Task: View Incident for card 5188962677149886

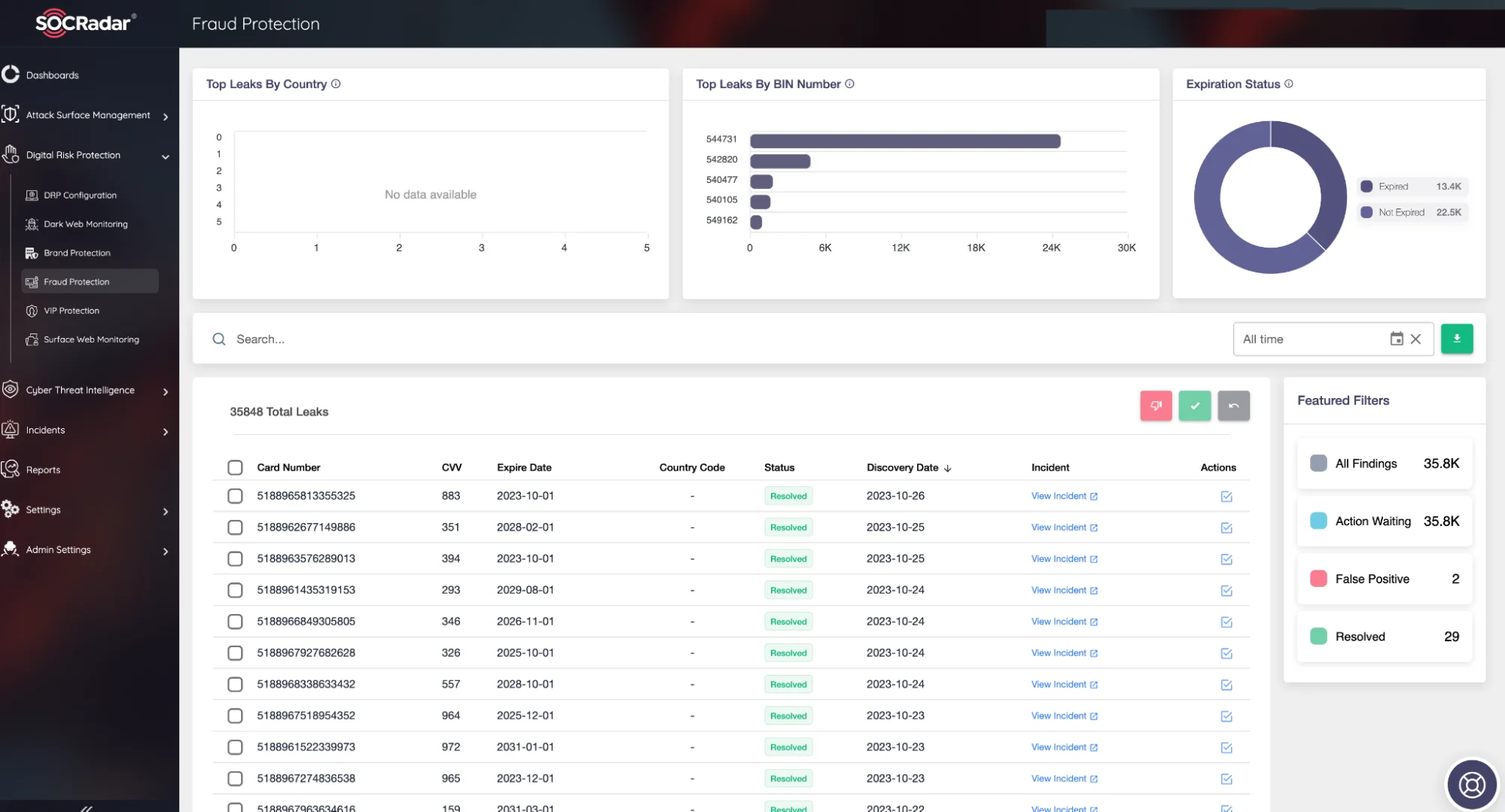Action: (1064, 528)
